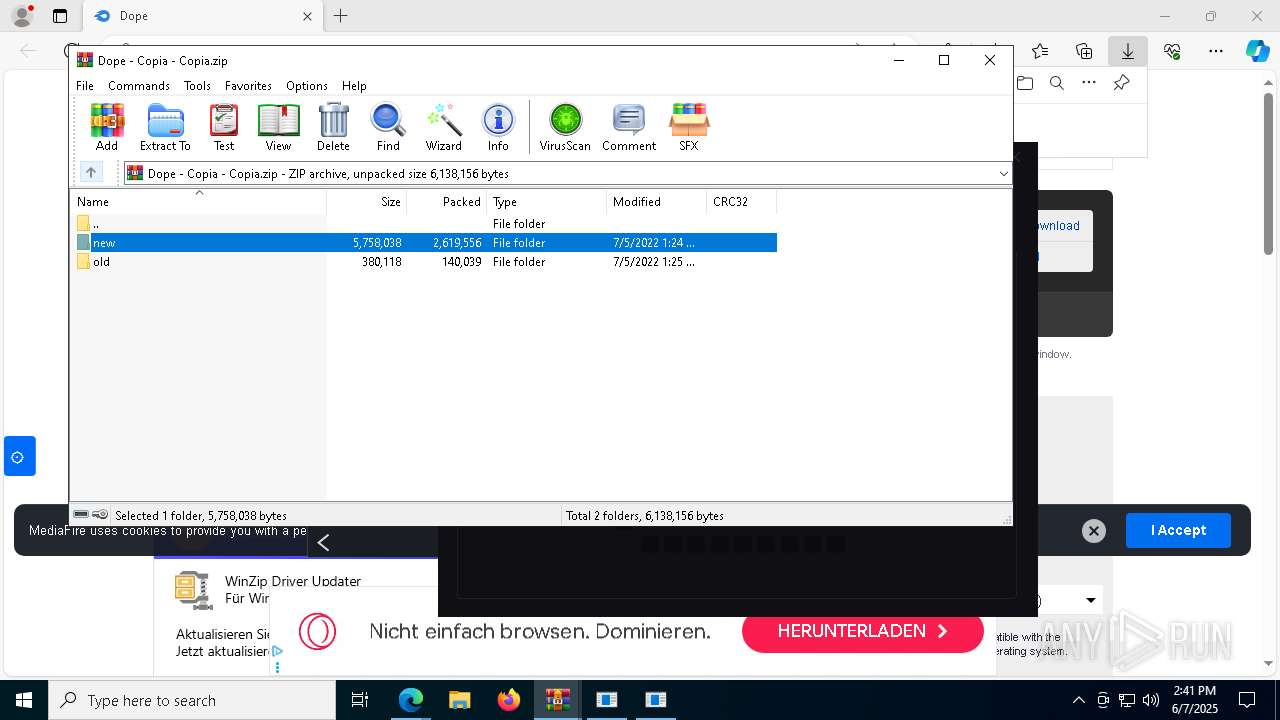Go up one folder level arrow
Image resolution: width=1280 pixels, height=720 pixels.
tap(91, 173)
